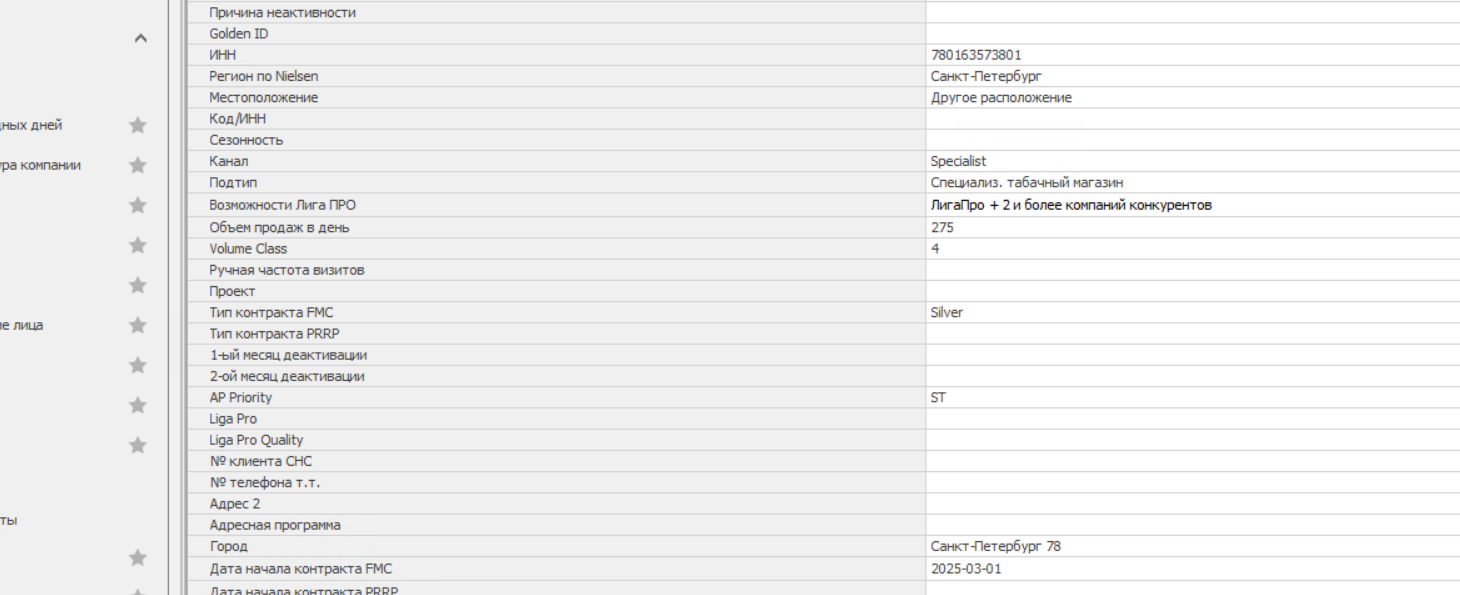Open the 'ые лица' sidebar item
The height and width of the screenshot is (595, 1460).
pos(22,325)
